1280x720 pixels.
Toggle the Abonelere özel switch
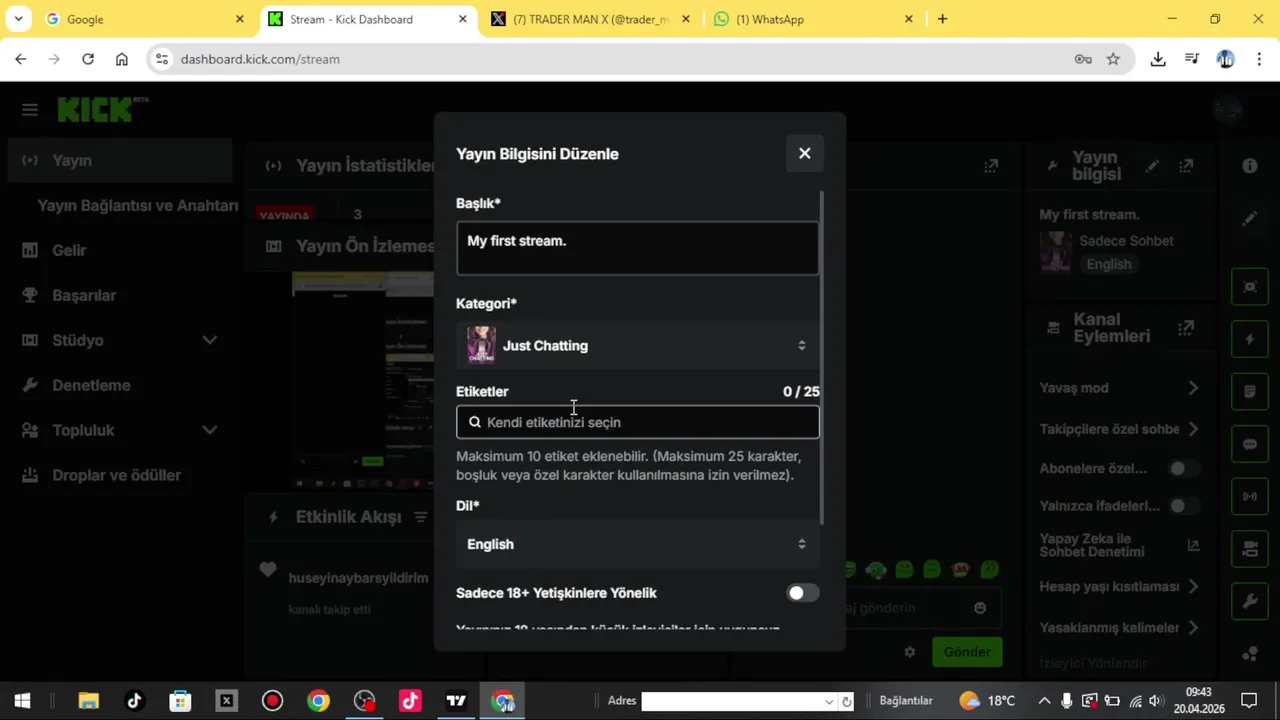pyautogui.click(x=1185, y=468)
